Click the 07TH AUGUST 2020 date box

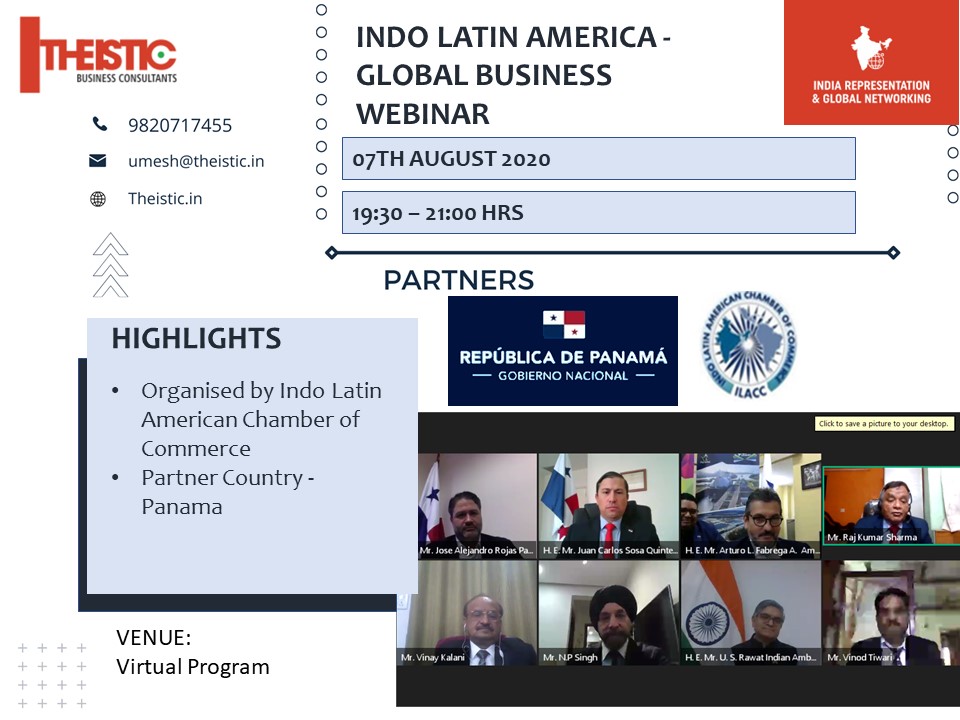tap(598, 159)
